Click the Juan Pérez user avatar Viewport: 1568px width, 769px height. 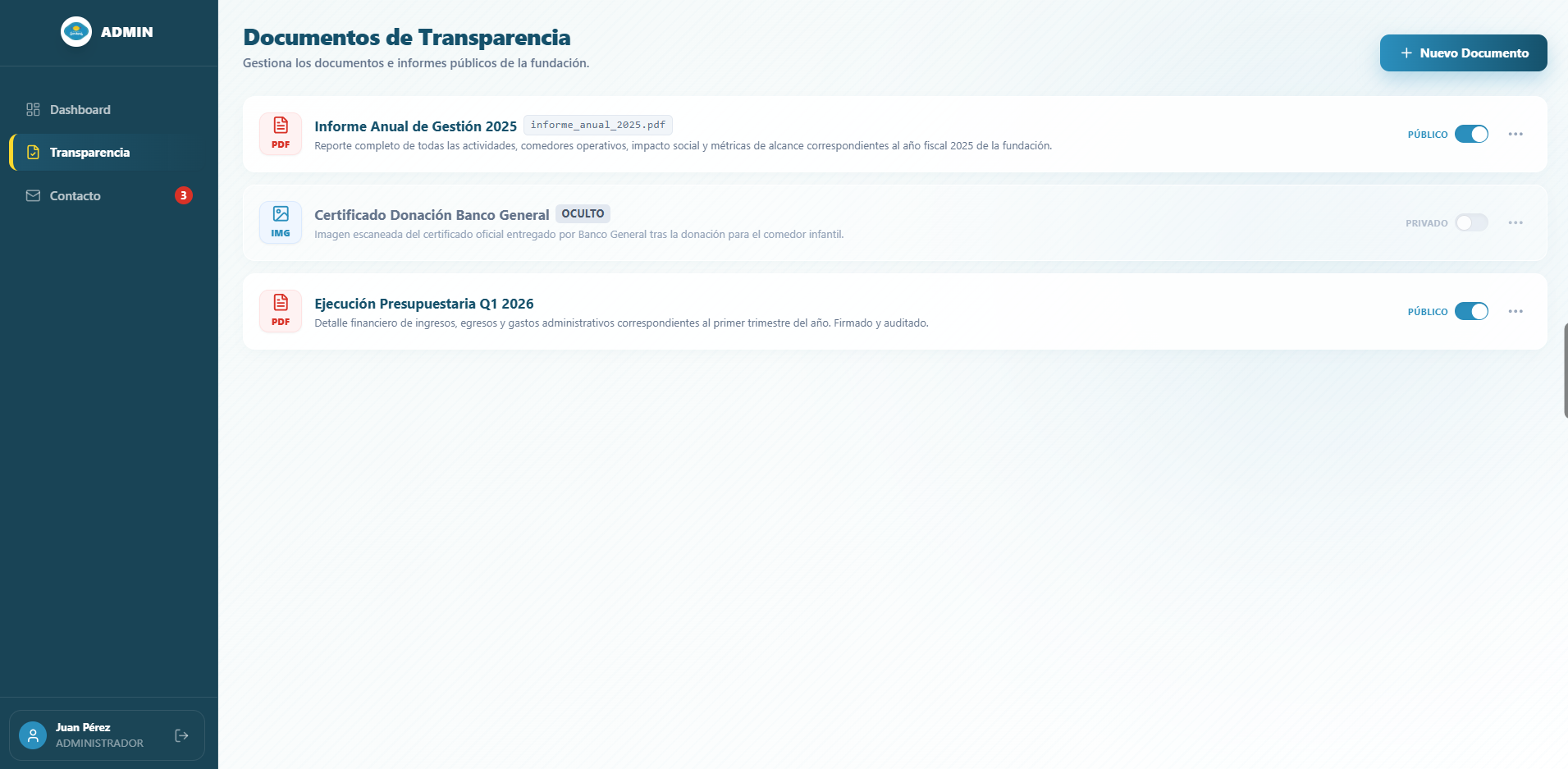click(x=33, y=735)
